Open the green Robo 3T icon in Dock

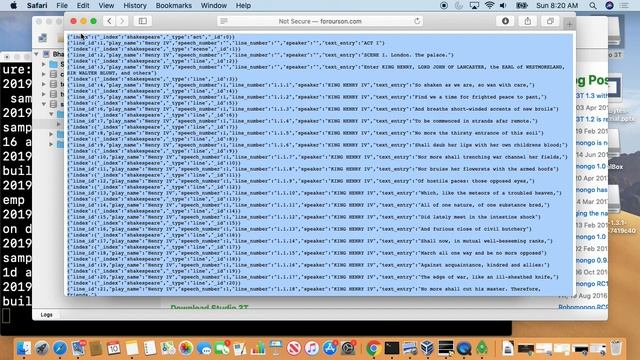(x=482, y=348)
